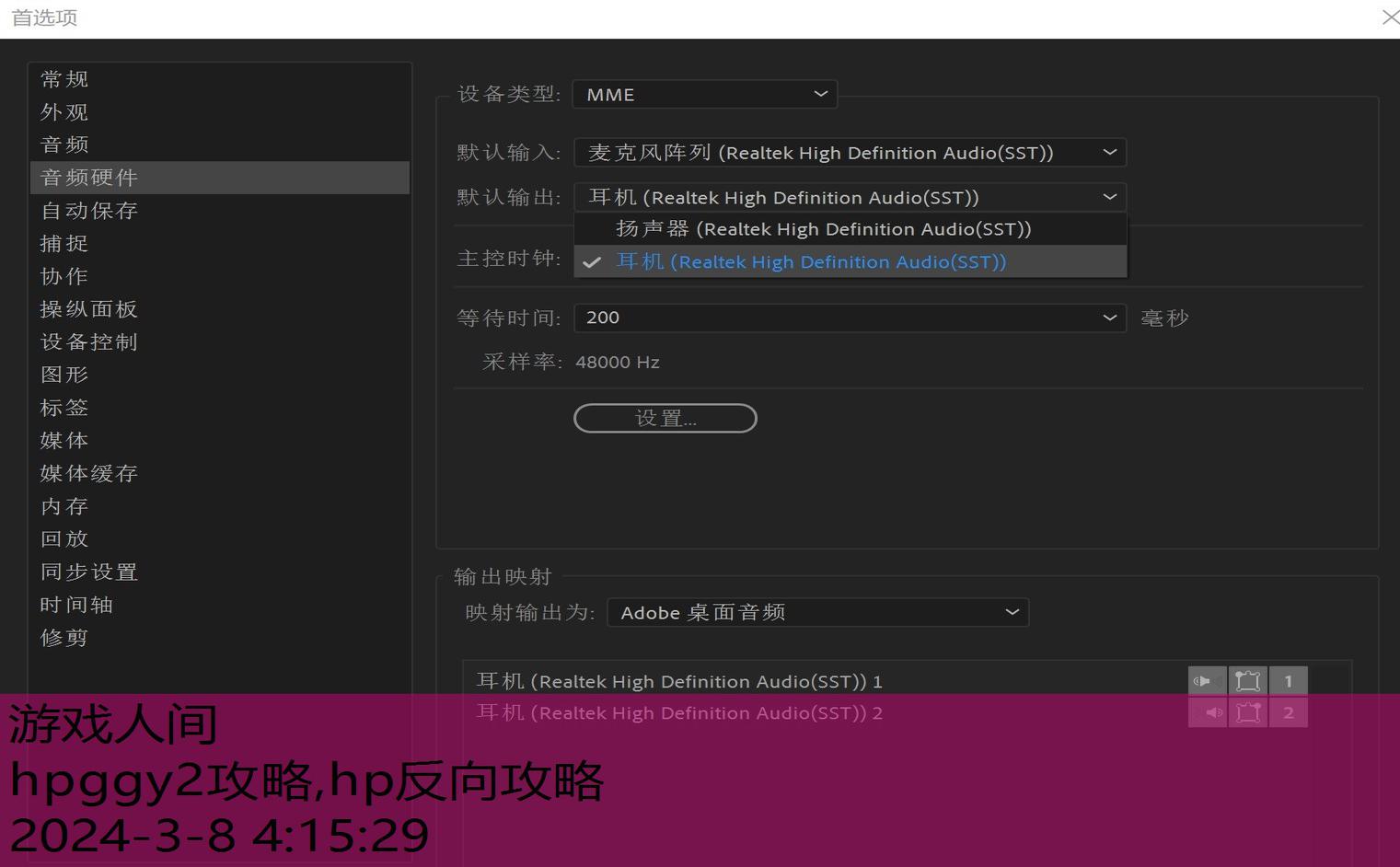Open the 设备控制 preferences category
Screen dimensions: 1400x867
(220, 342)
